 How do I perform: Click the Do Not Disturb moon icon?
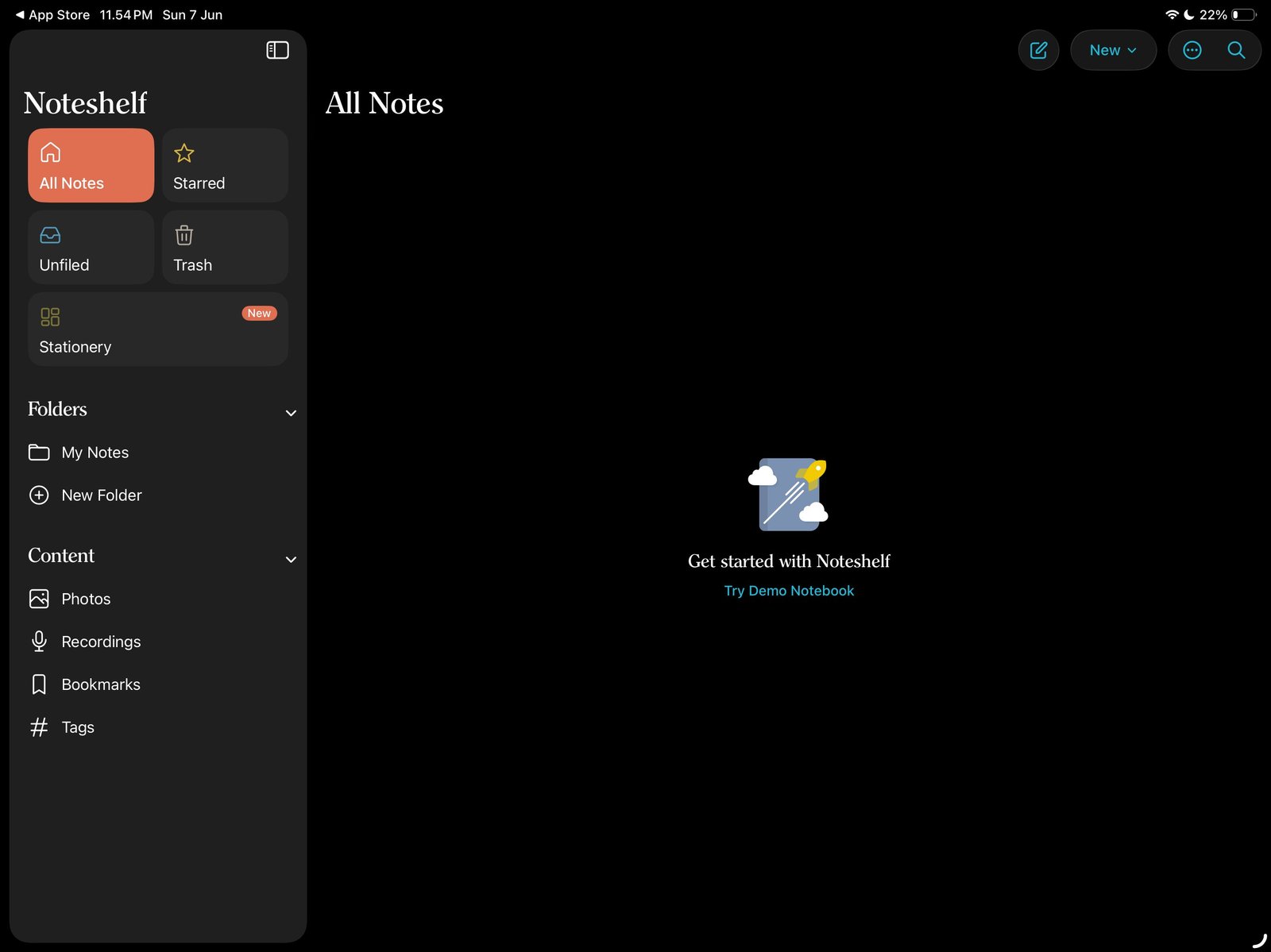[1189, 15]
